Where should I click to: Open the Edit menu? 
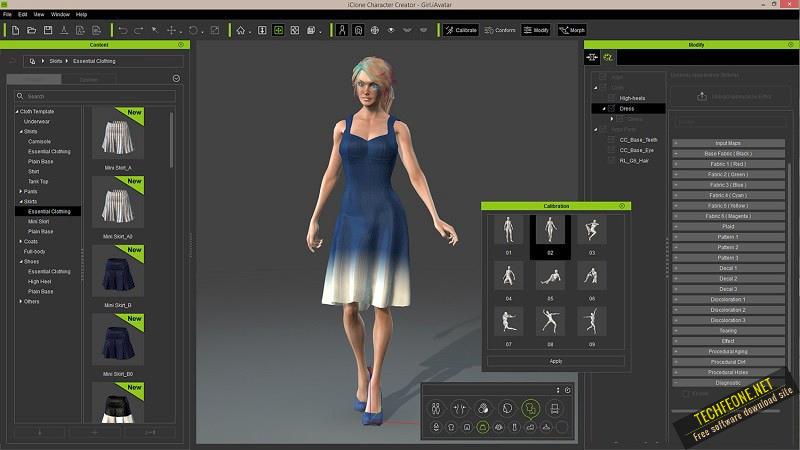(22, 14)
